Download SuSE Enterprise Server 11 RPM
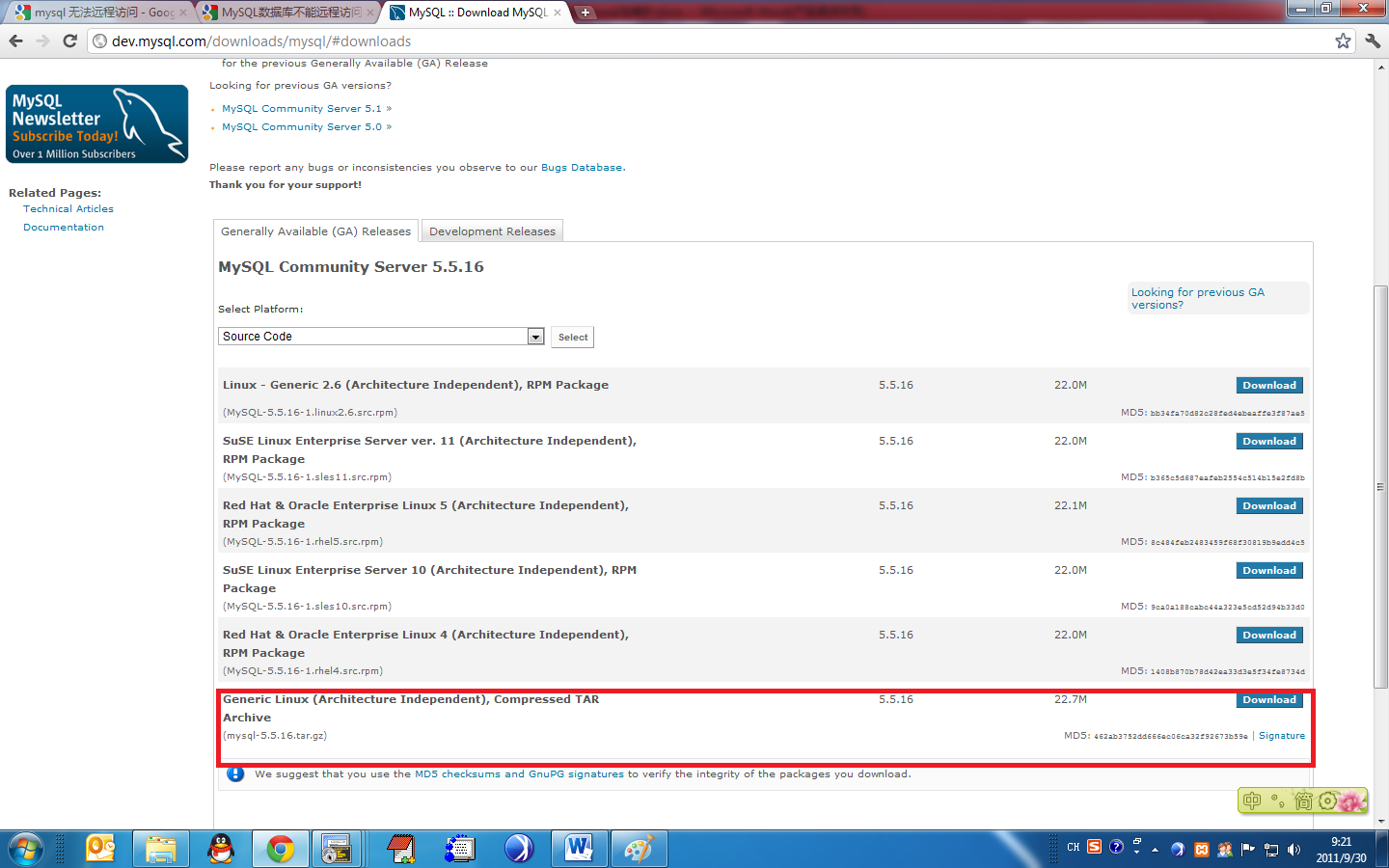Viewport: 1389px width, 868px height. [x=1269, y=441]
